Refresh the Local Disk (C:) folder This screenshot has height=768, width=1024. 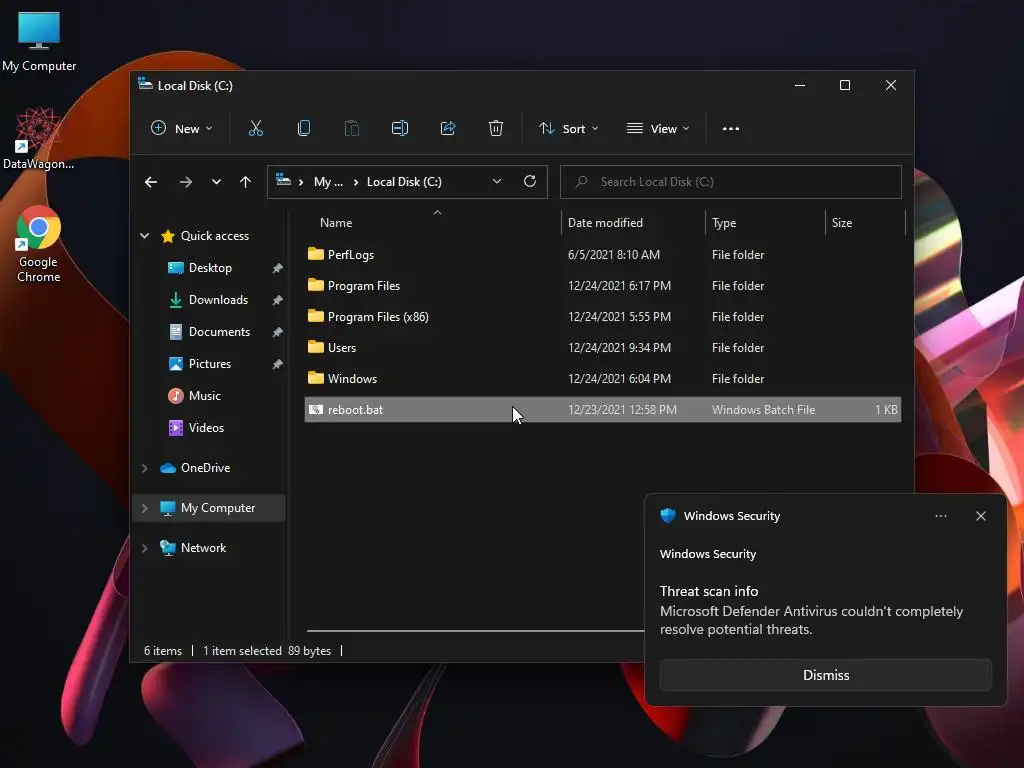click(x=530, y=182)
